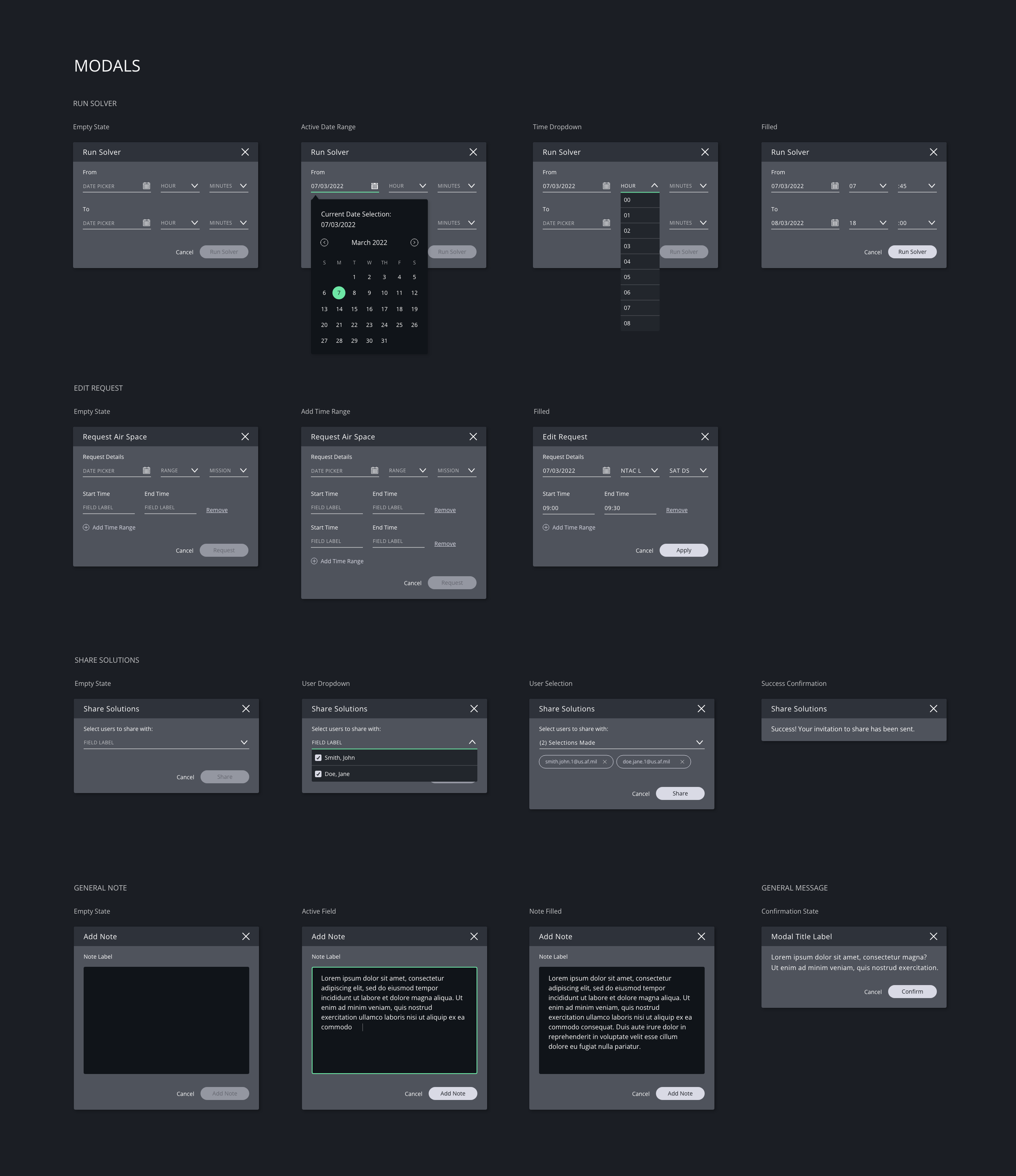Expand the NTAC L range dropdown
1016x1176 pixels.
pyautogui.click(x=654, y=470)
